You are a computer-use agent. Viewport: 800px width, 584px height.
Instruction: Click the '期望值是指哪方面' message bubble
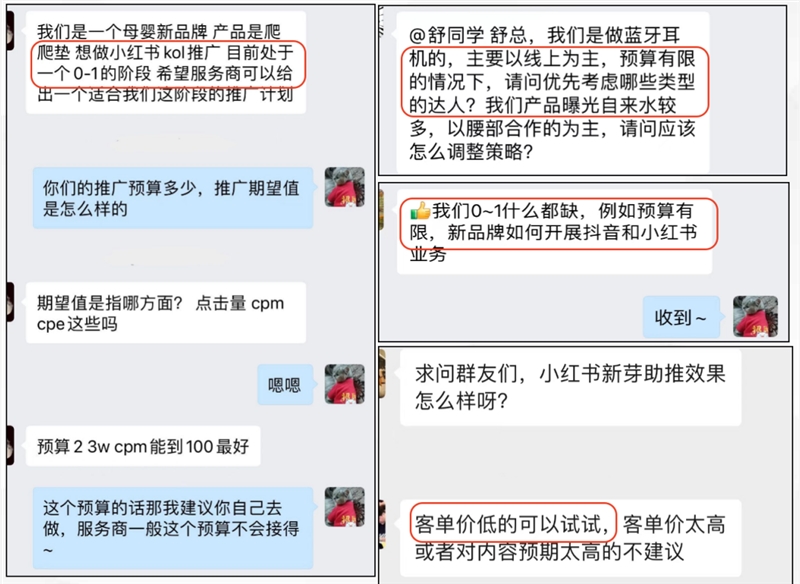point(166,313)
